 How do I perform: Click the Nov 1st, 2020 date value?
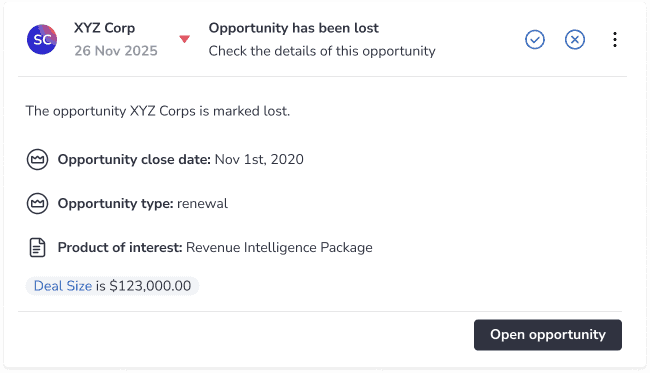coord(259,160)
